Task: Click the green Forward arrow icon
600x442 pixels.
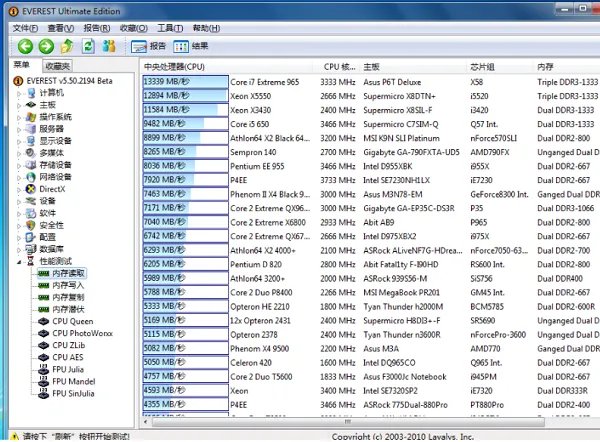Action: (x=45, y=46)
